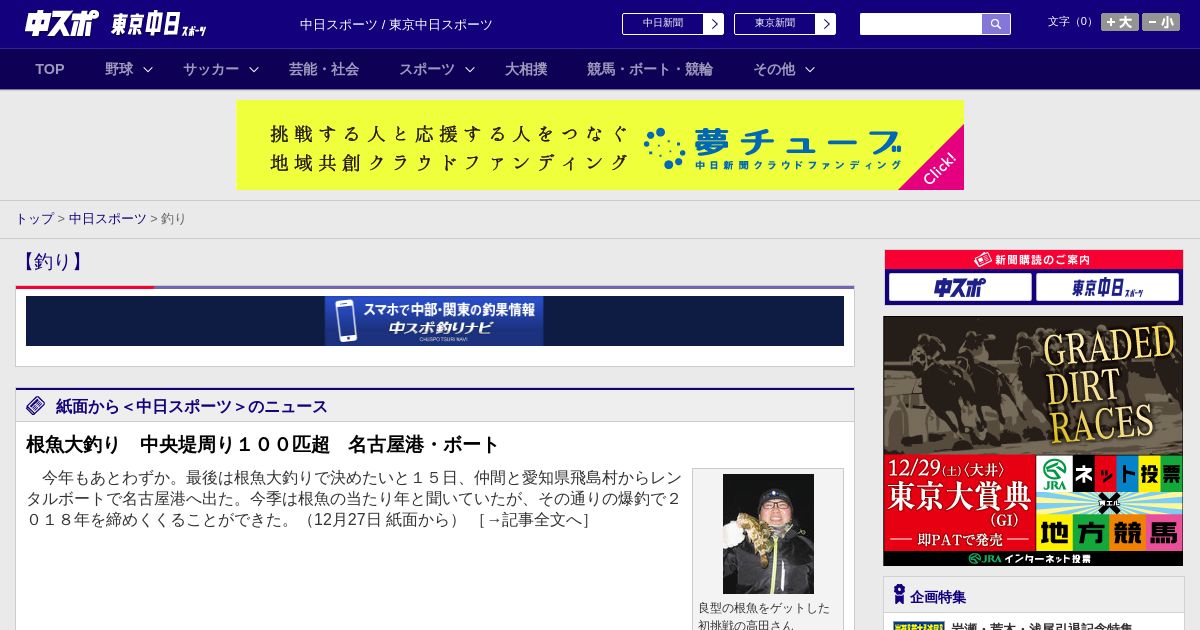The height and width of the screenshot is (630, 1200).
Task: Open the fisherman holding fish photo
Action: point(768,534)
